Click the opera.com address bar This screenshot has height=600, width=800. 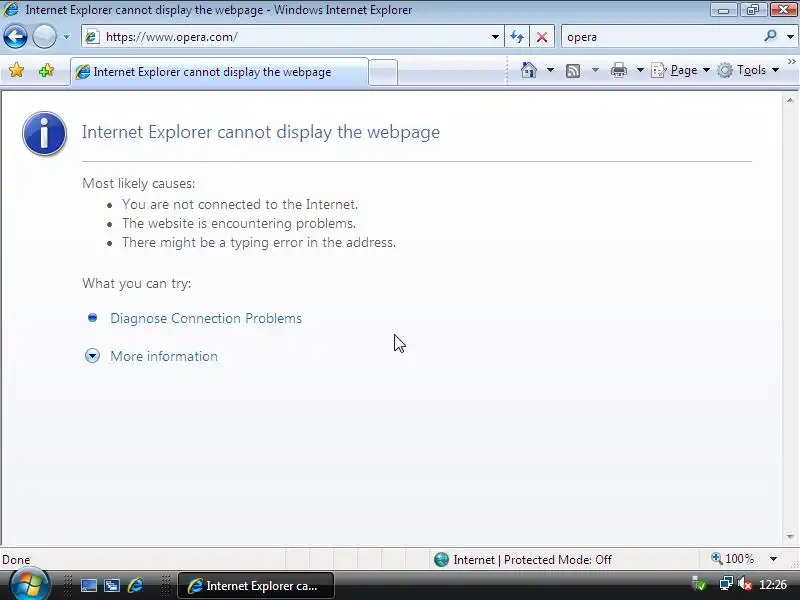(293, 37)
